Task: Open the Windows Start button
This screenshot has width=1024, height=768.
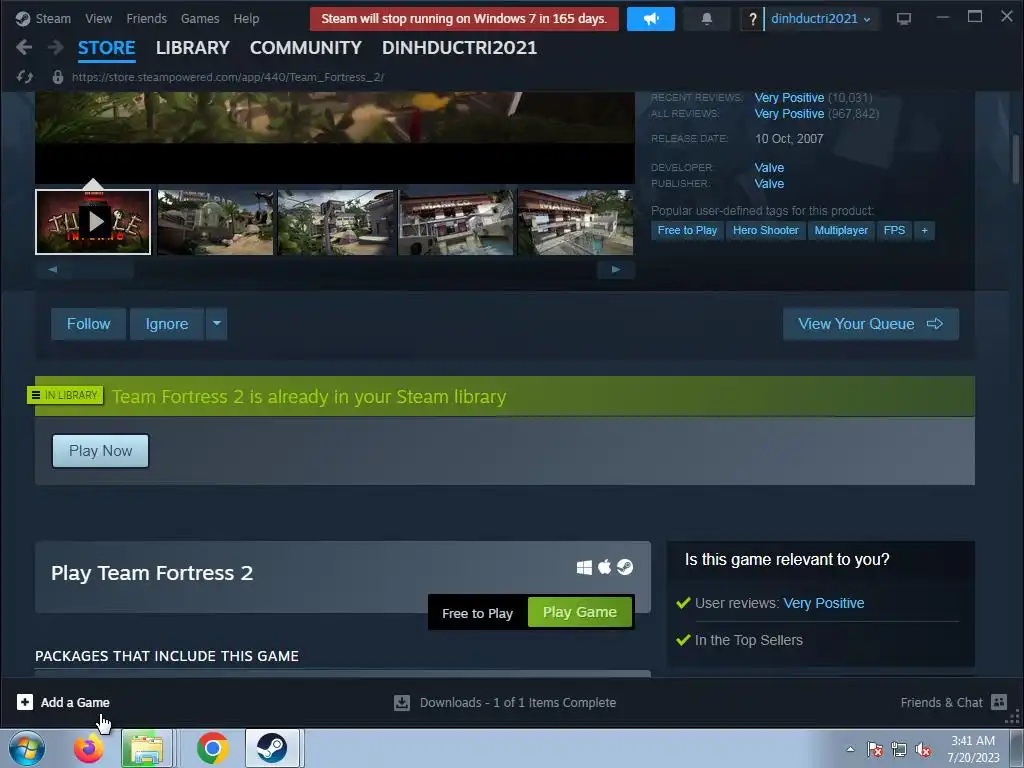Action: [27, 748]
